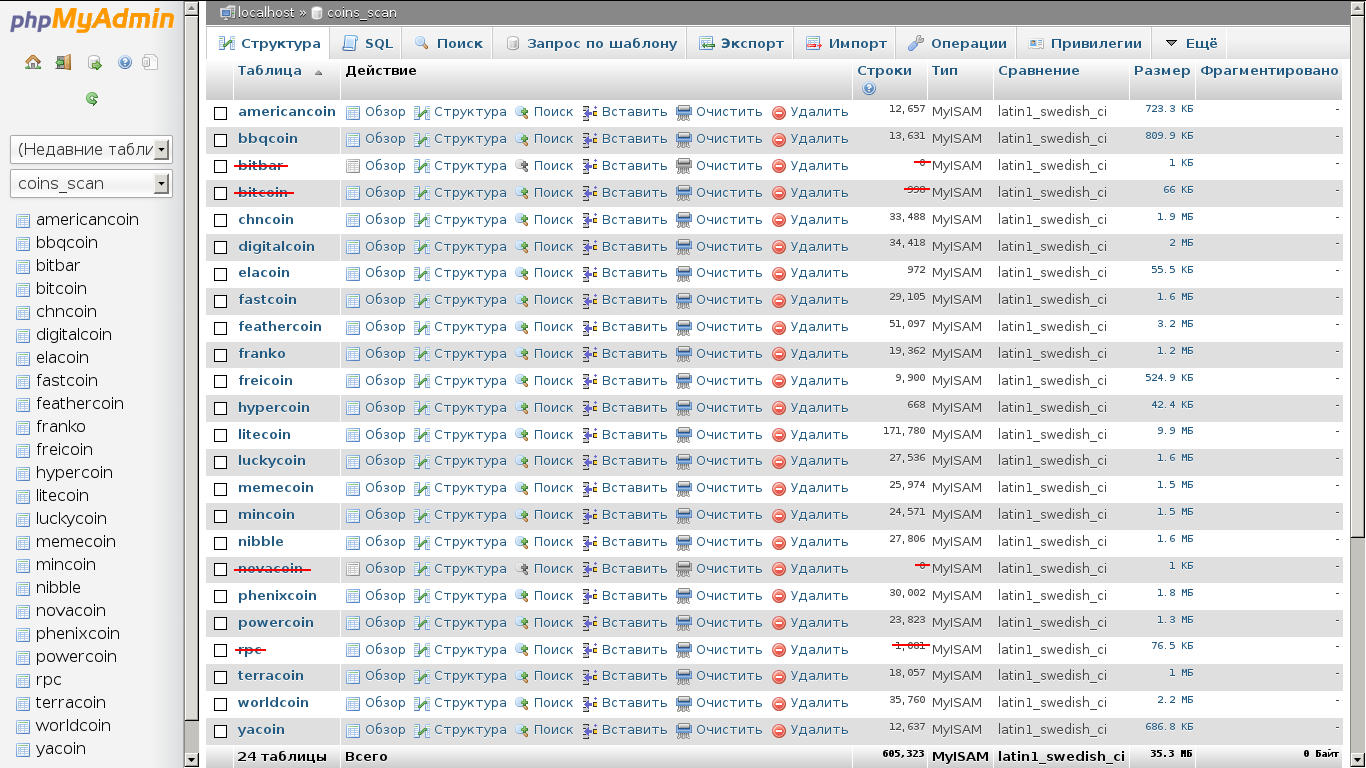Click the browse icon in the bbqcoin row
Screen dimensions: 1366x768
point(352,139)
